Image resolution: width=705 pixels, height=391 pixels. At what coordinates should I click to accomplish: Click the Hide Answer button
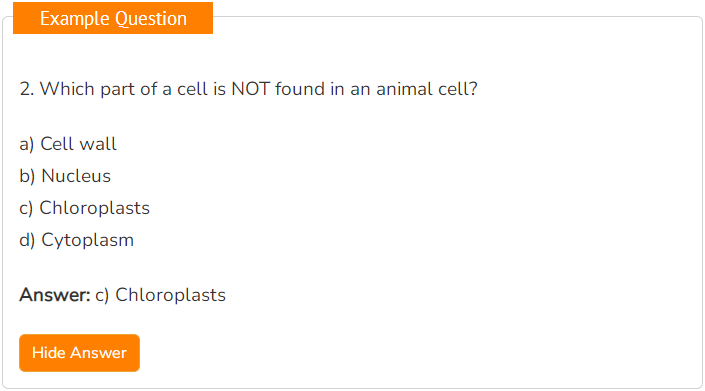click(x=79, y=353)
